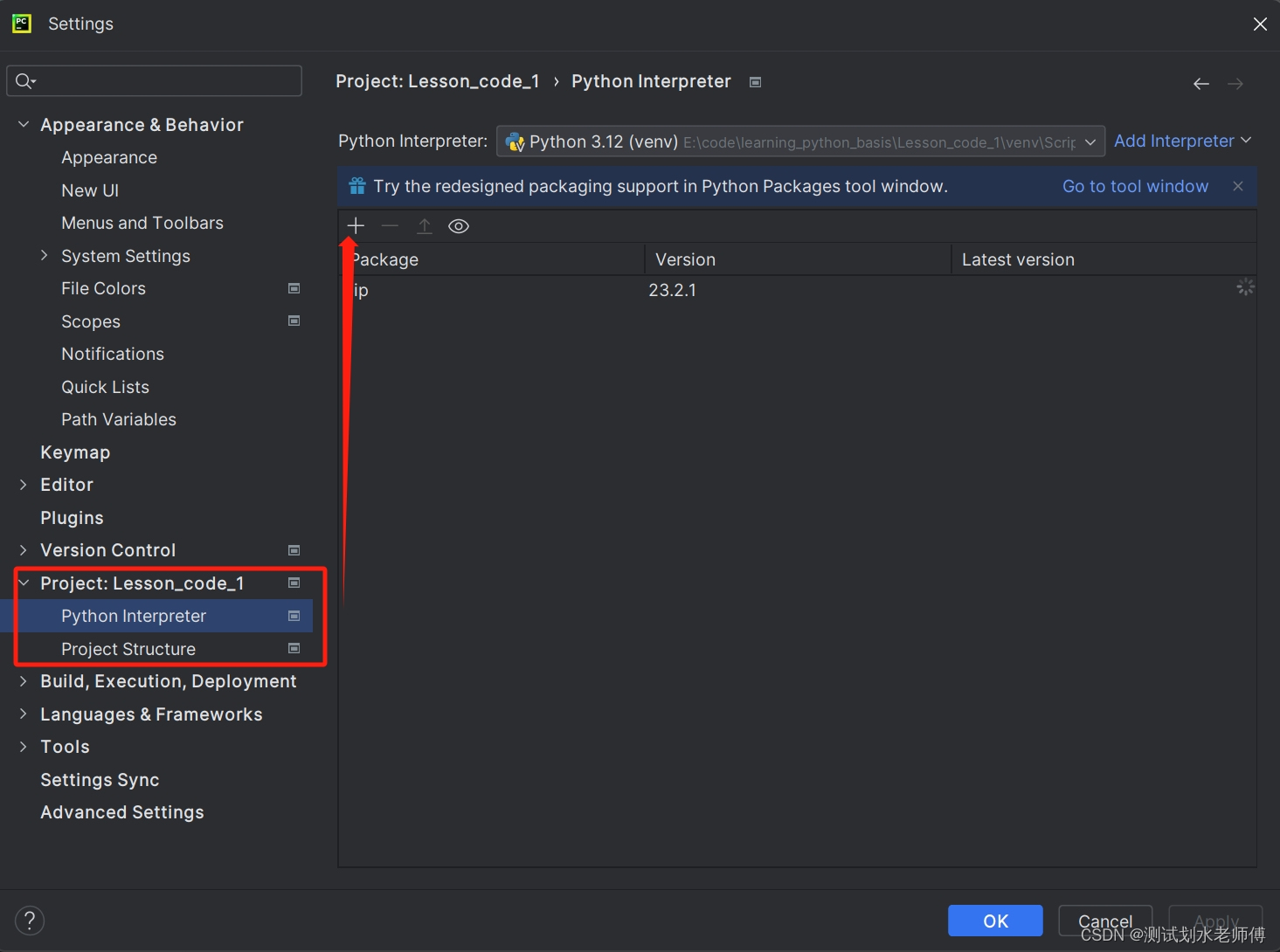Viewport: 1280px width, 952px height.
Task: Click Project: Lesson_code_1 breadcrumb
Action: tap(438, 81)
